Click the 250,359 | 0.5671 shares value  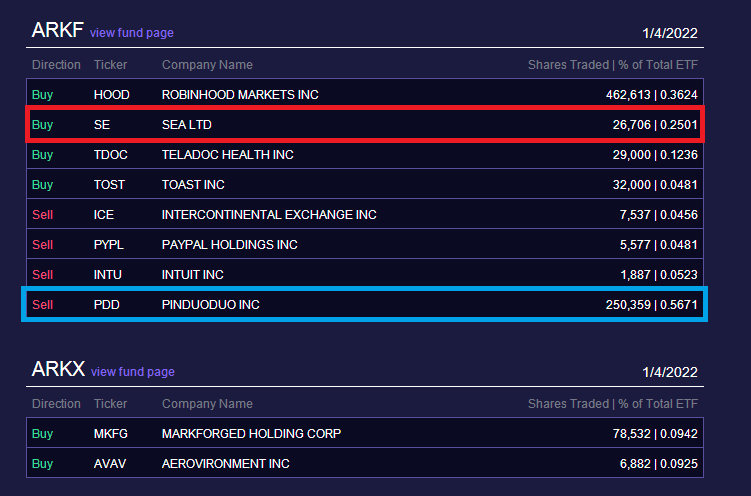[x=651, y=305]
